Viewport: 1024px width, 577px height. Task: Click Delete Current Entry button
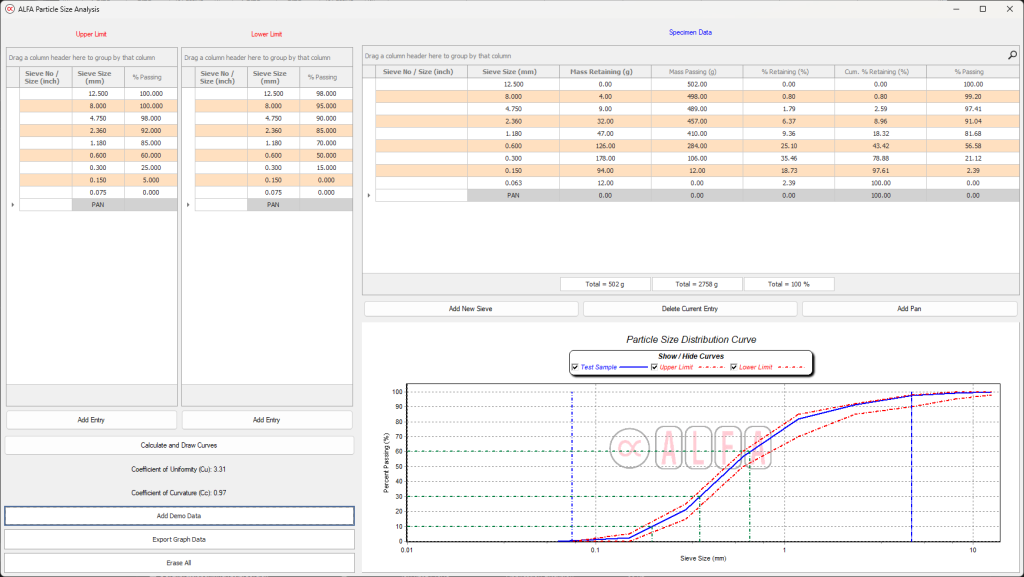pyautogui.click(x=690, y=309)
